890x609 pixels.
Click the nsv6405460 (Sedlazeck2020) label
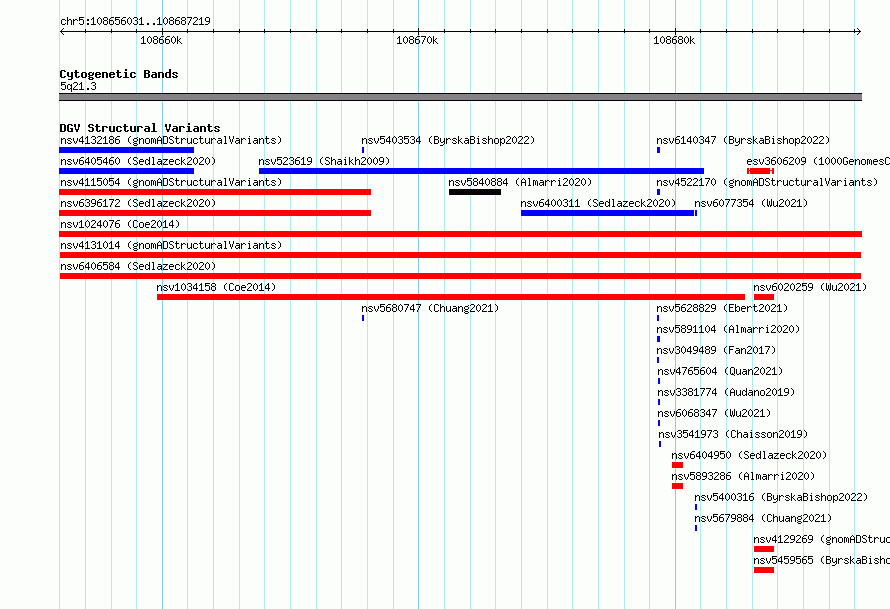138,161
